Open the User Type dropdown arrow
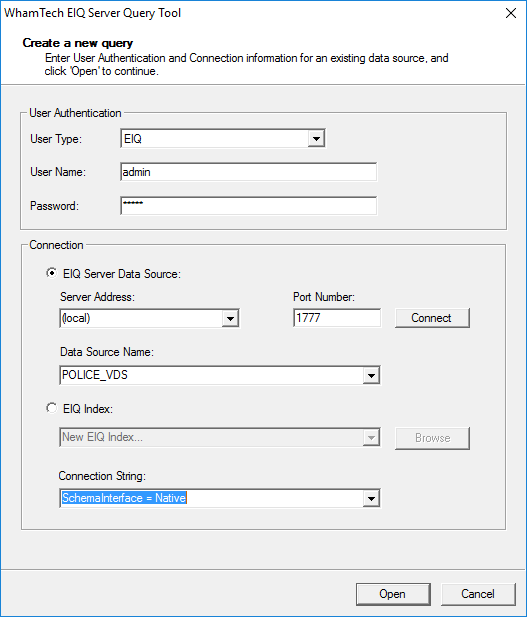527x617 pixels. click(316, 139)
